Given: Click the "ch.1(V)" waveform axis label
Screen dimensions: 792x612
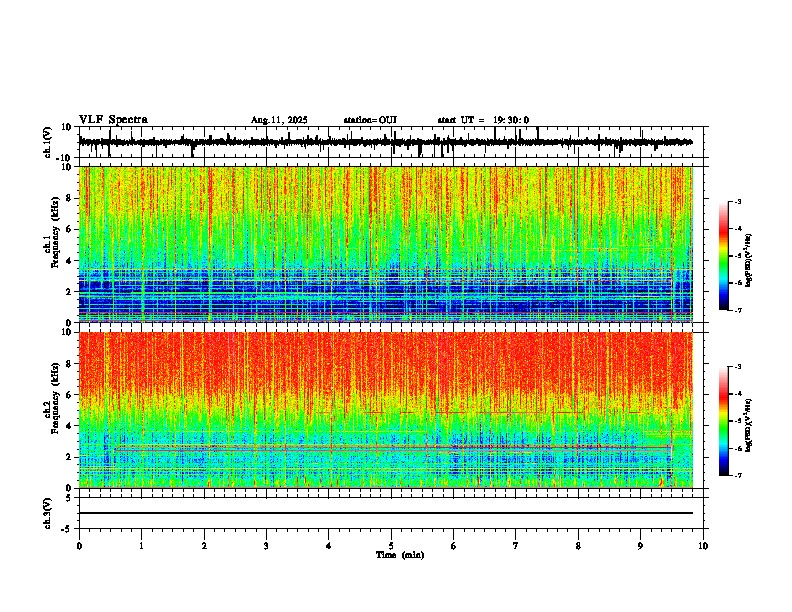Looking at the screenshot, I should click(x=48, y=142).
